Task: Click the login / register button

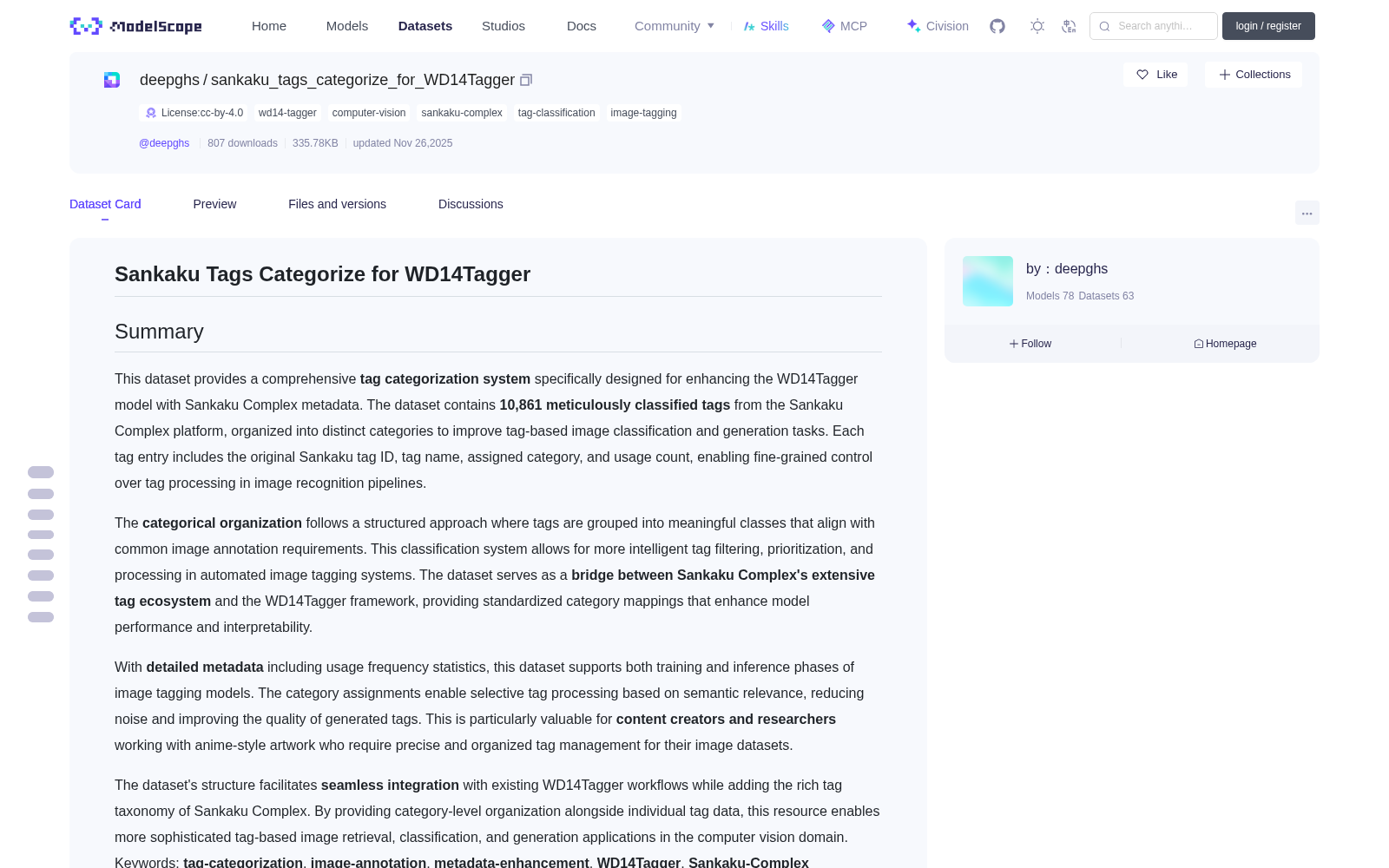Action: pos(1268,26)
